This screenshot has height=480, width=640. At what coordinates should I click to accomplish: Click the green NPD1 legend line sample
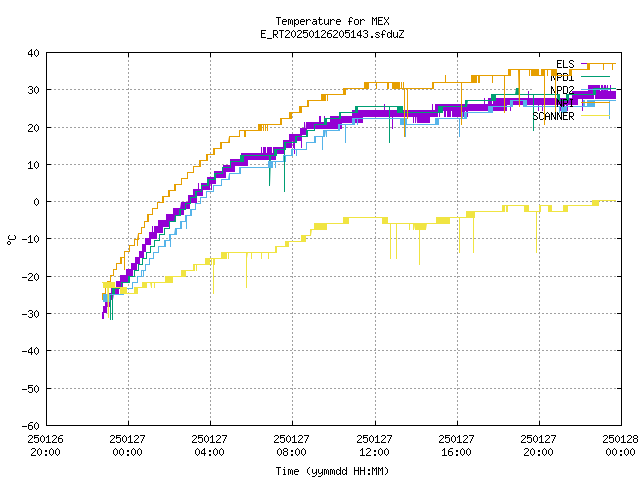tap(595, 77)
